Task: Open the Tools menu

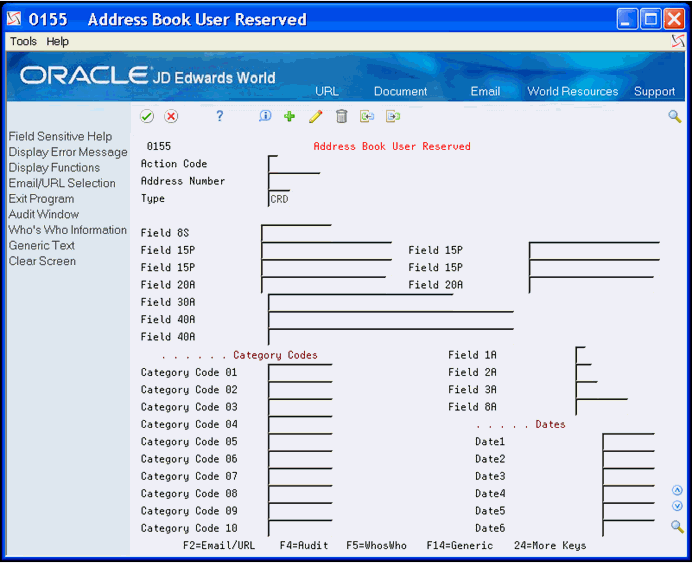Action: [23, 41]
